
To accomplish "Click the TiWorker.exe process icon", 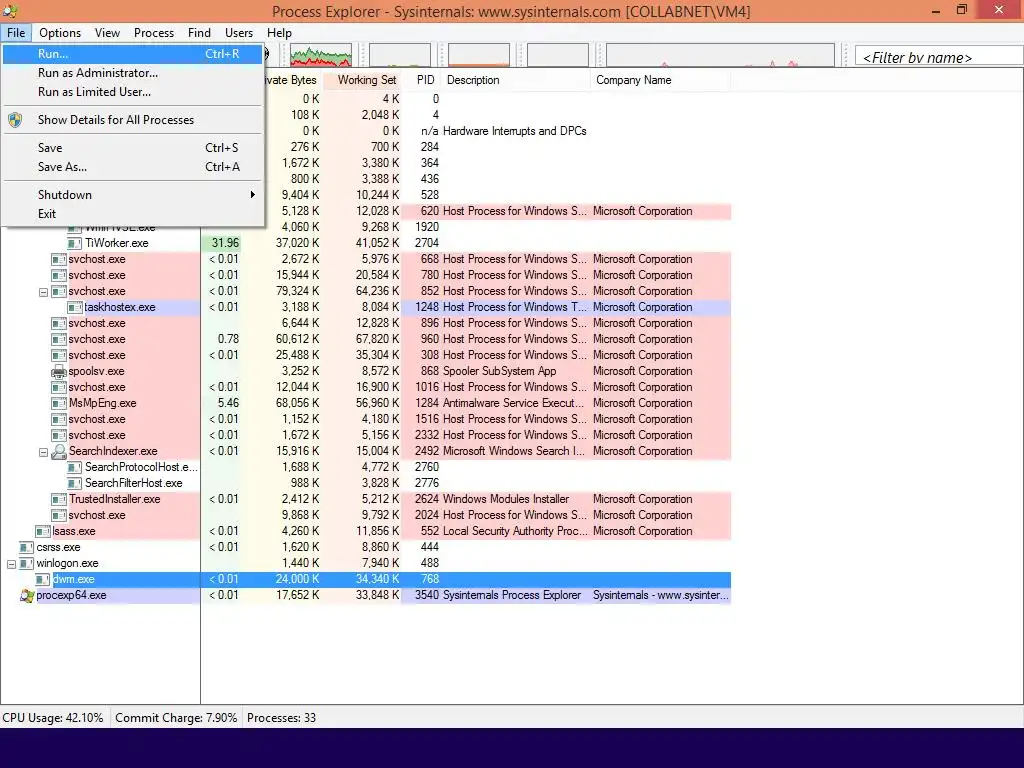I will [x=75, y=243].
